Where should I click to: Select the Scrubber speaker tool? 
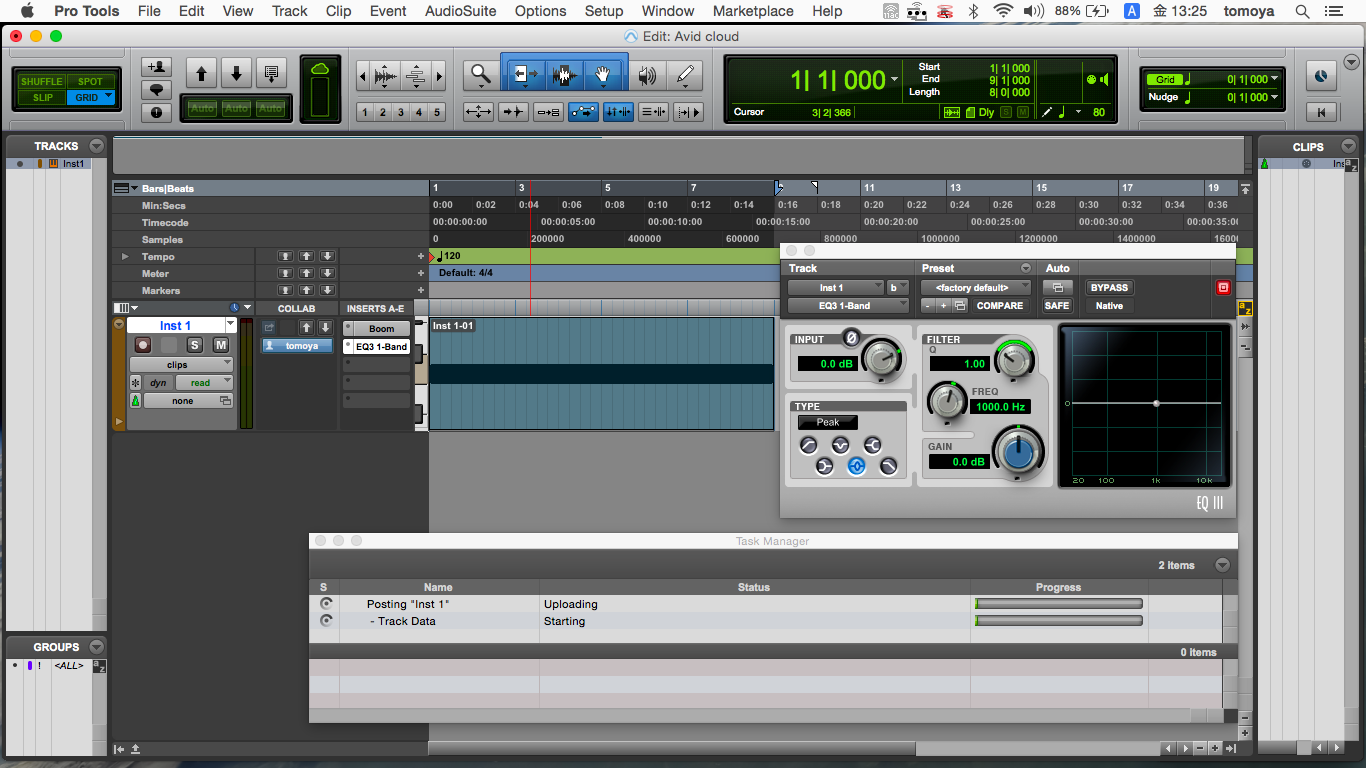pyautogui.click(x=648, y=75)
